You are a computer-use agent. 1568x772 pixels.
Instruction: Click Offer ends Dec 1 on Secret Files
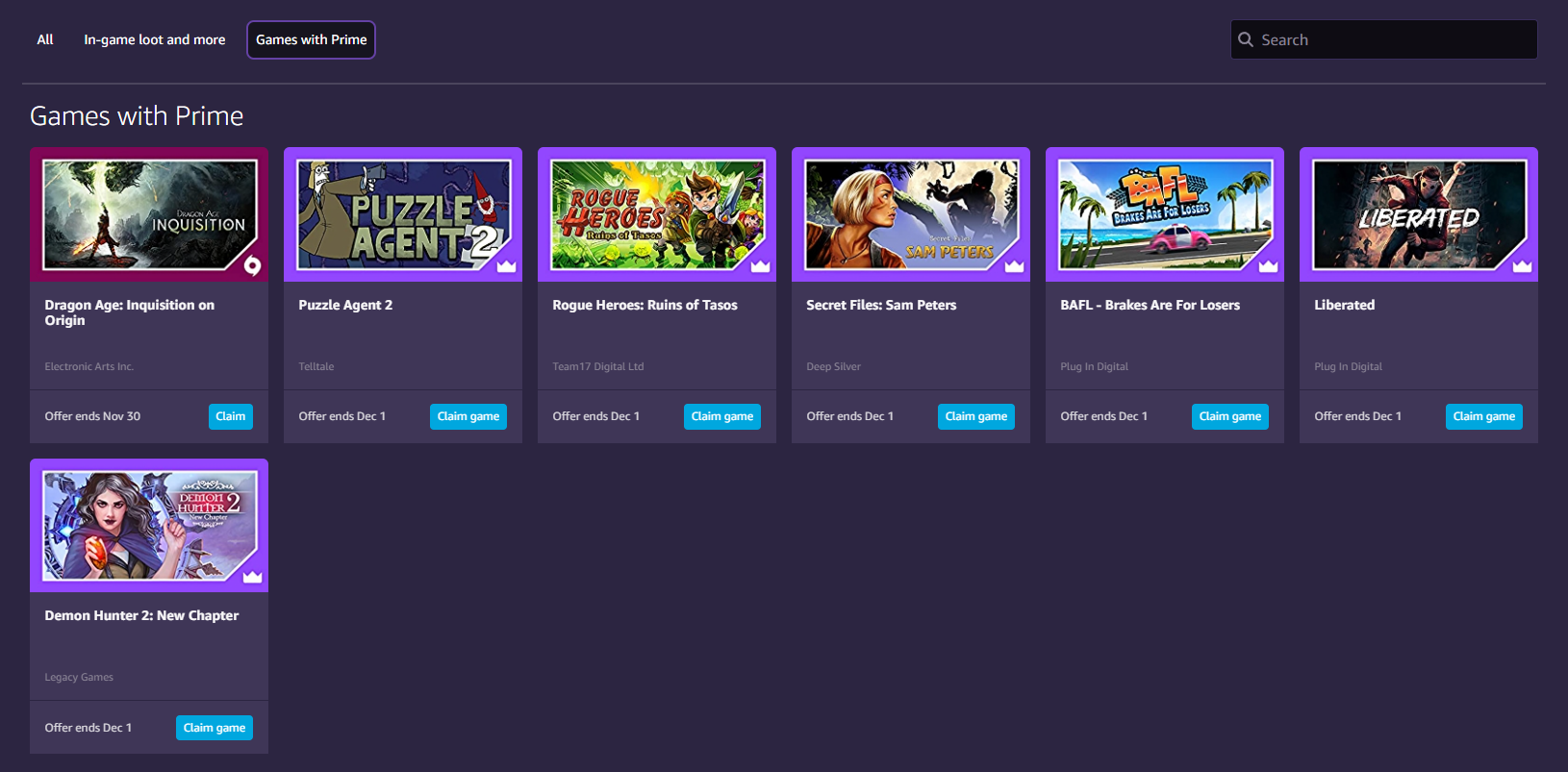849,416
